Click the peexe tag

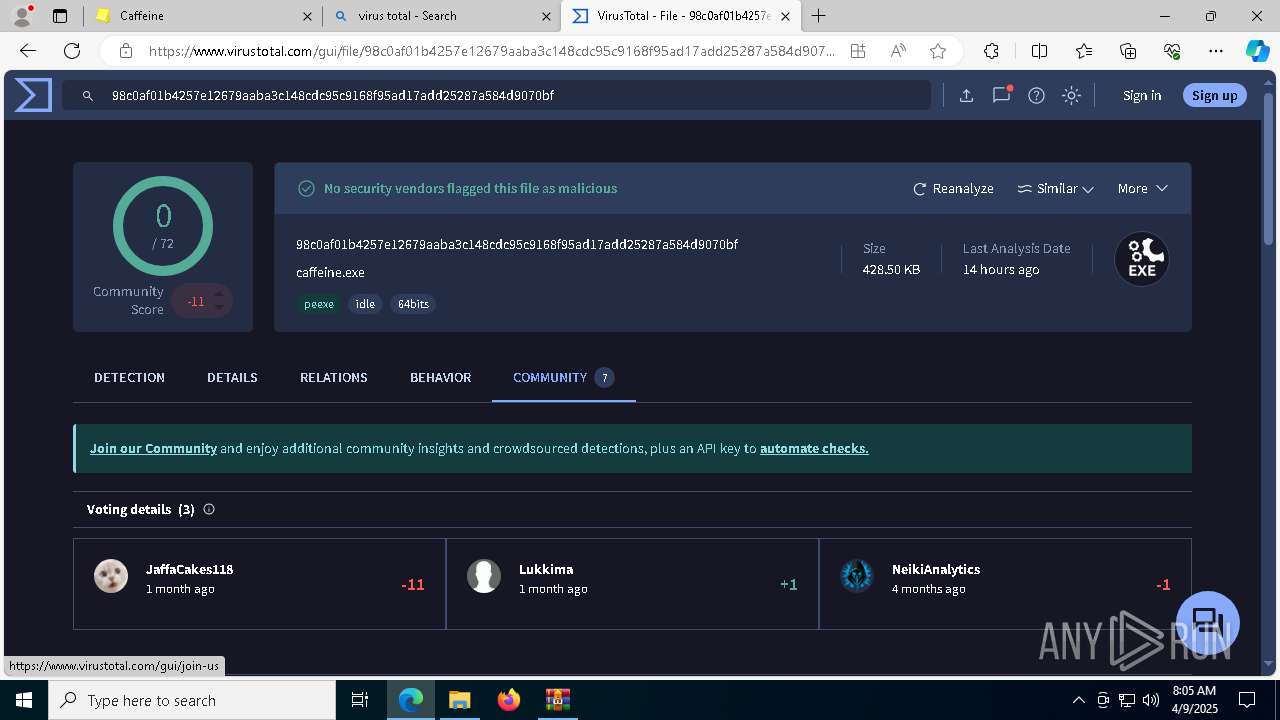click(319, 304)
